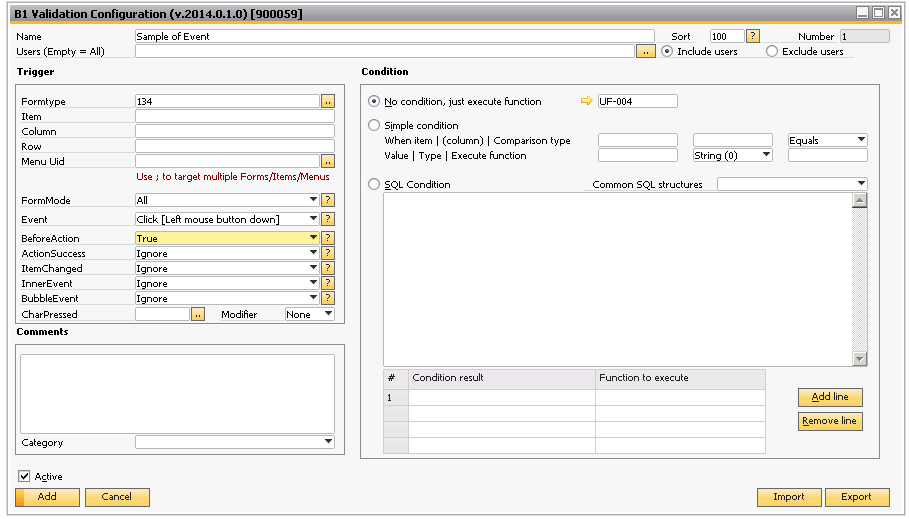Click the UF-004 function field
This screenshot has width=909, height=519.
(x=638, y=101)
